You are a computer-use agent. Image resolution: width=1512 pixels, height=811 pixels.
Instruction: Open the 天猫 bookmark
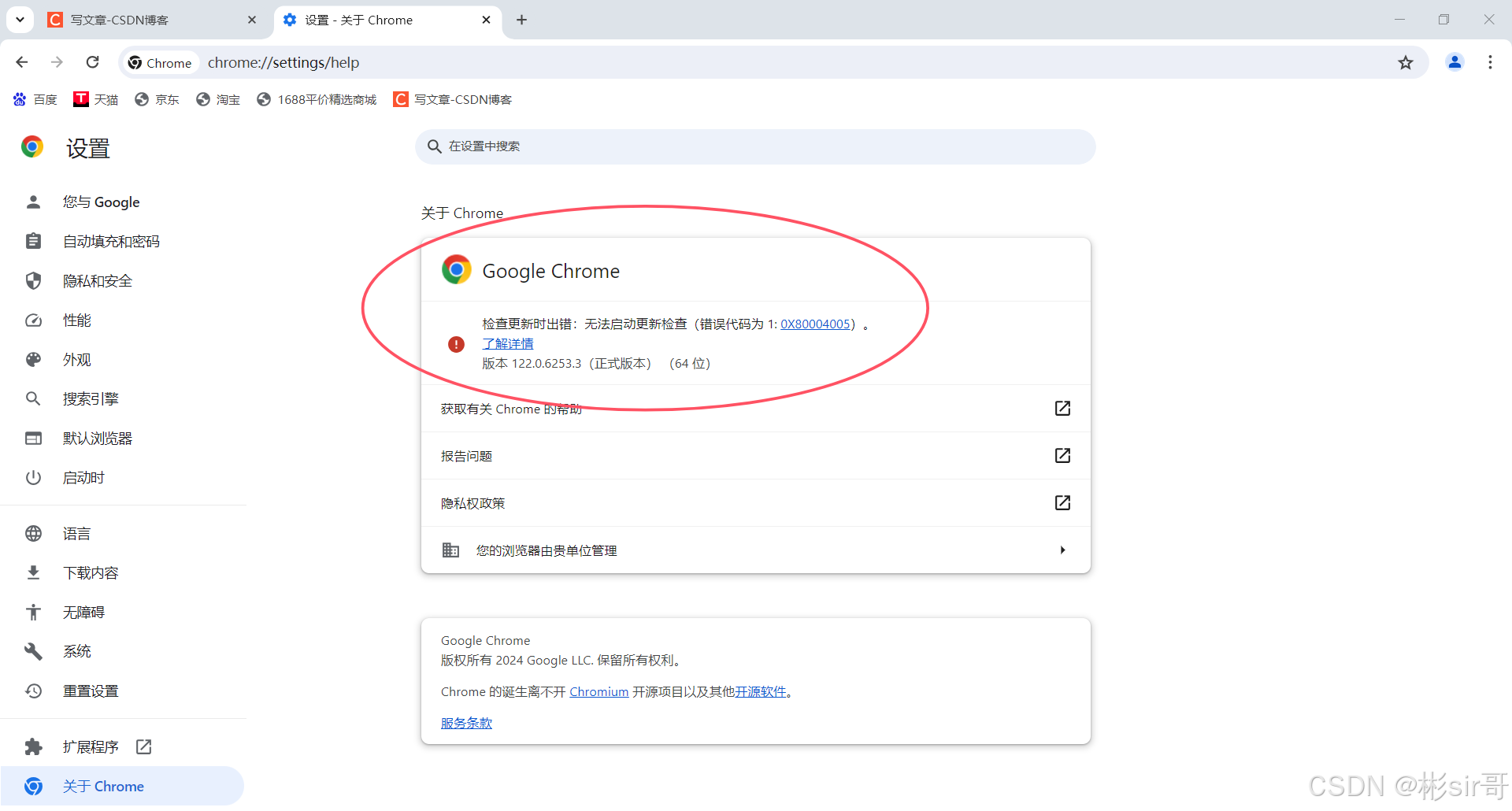click(95, 99)
